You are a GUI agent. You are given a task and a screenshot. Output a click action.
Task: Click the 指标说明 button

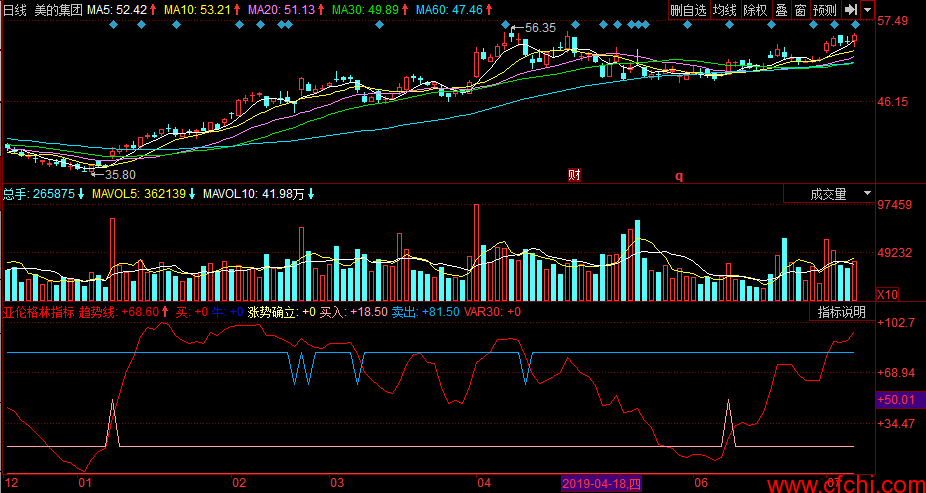842,312
